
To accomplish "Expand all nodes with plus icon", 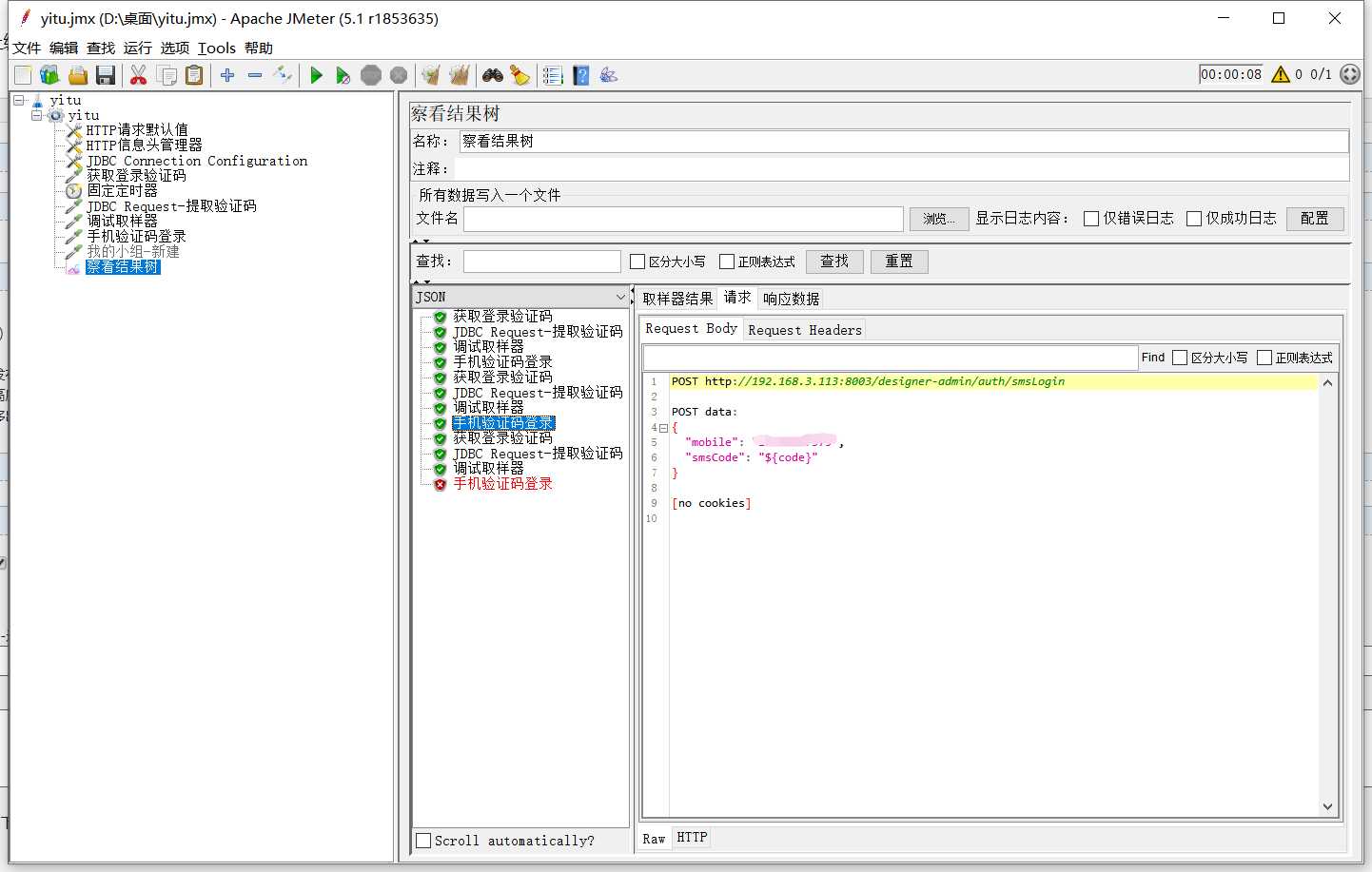I will coord(227,75).
